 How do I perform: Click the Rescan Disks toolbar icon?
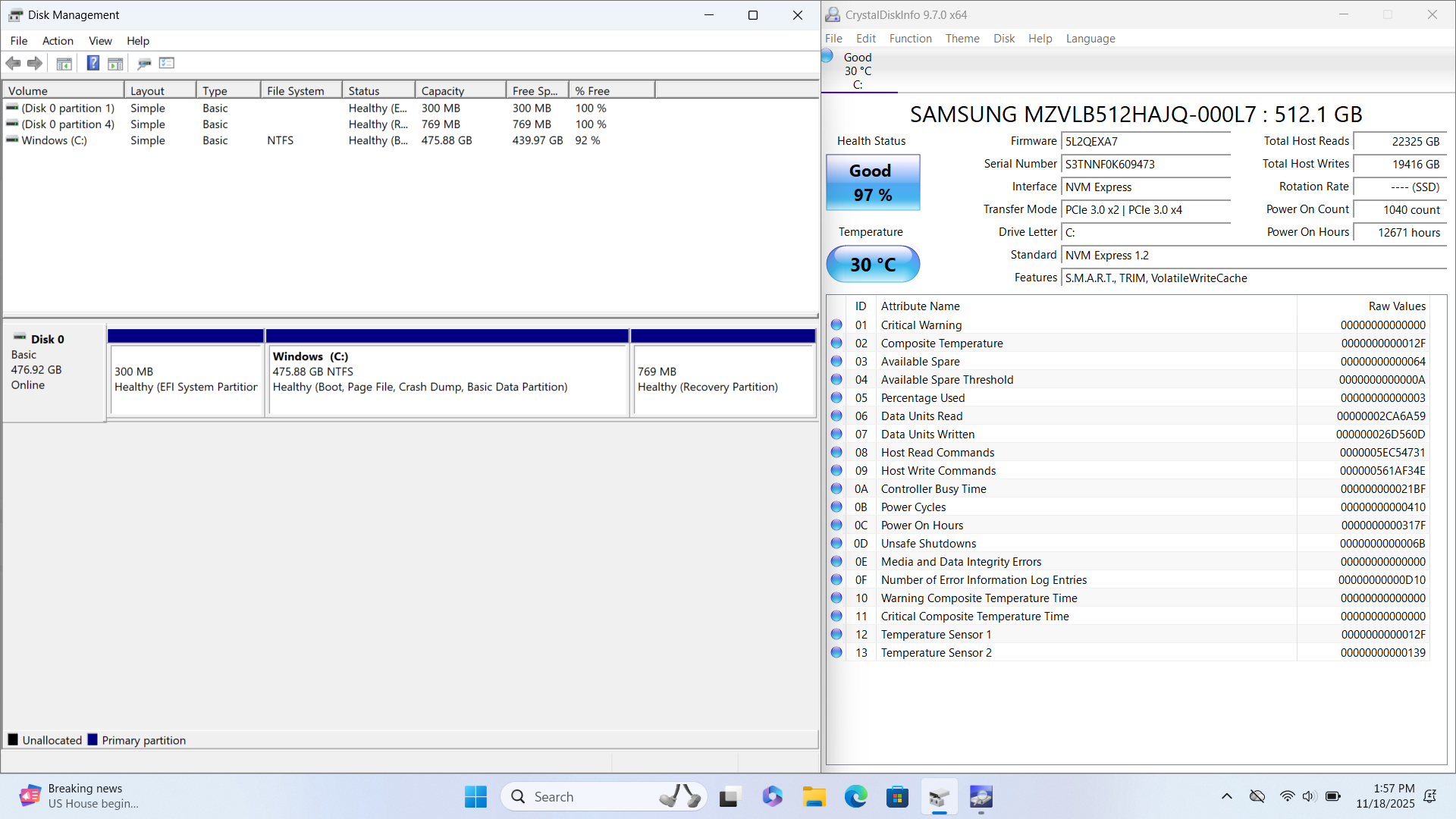click(144, 63)
